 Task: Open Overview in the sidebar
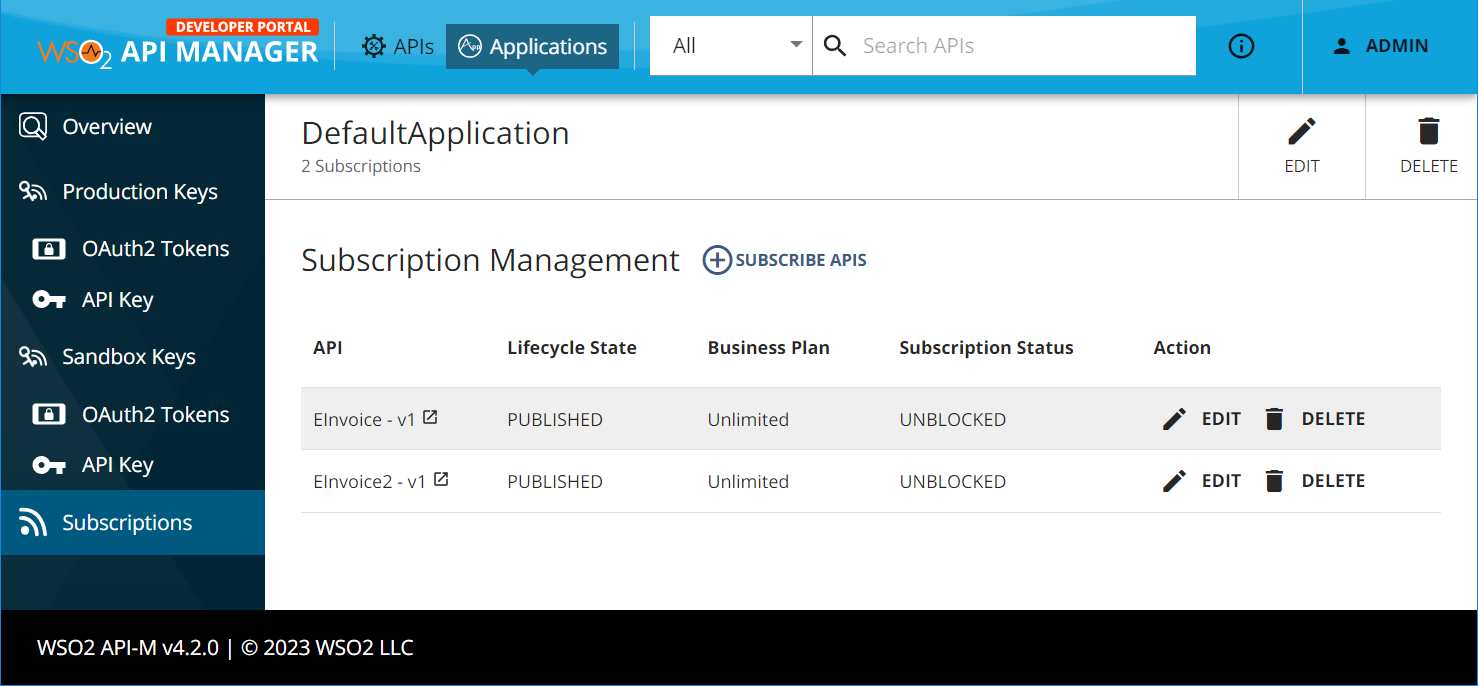[x=133, y=127]
